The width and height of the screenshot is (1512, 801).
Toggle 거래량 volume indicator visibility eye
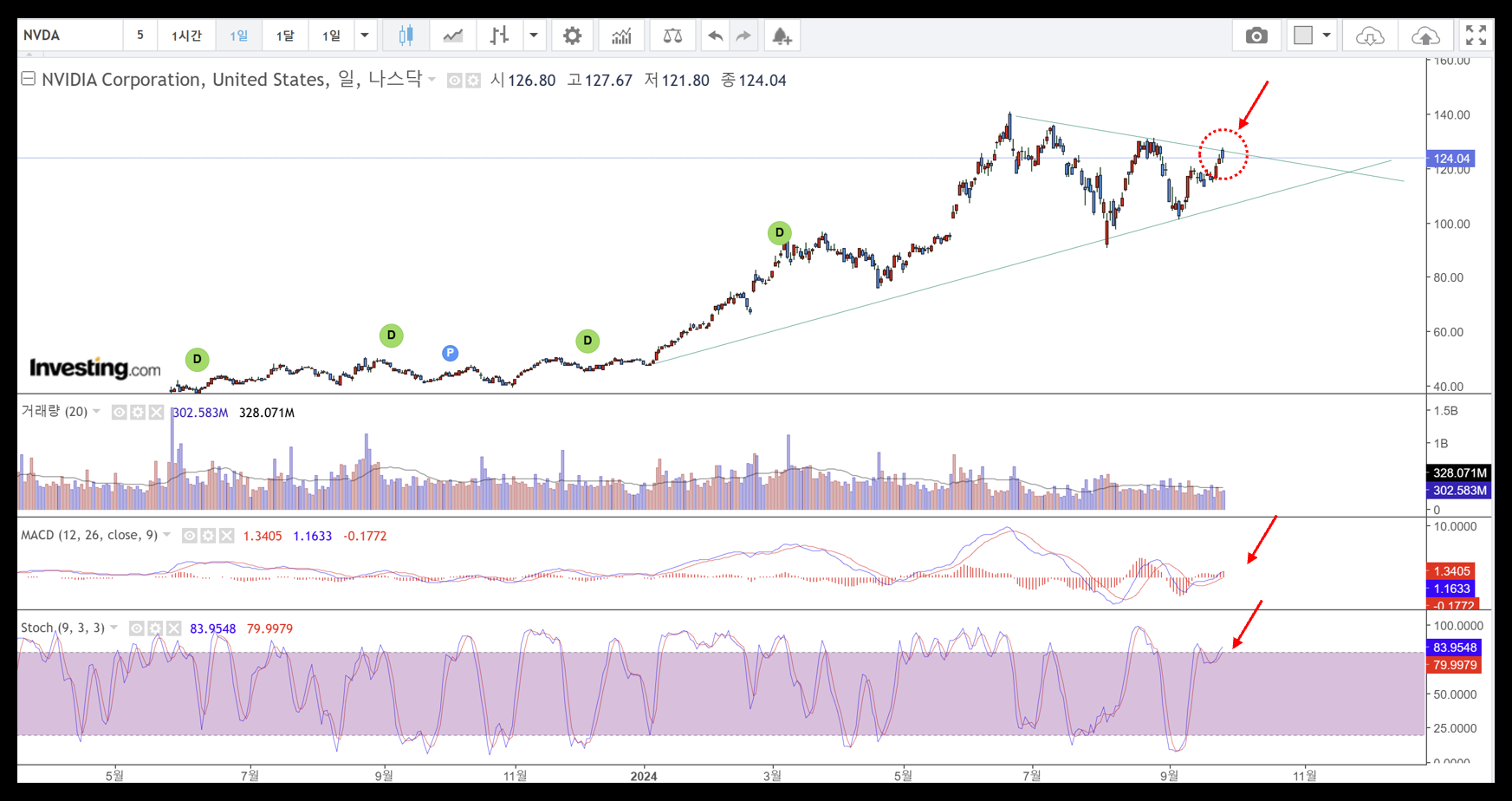(120, 413)
